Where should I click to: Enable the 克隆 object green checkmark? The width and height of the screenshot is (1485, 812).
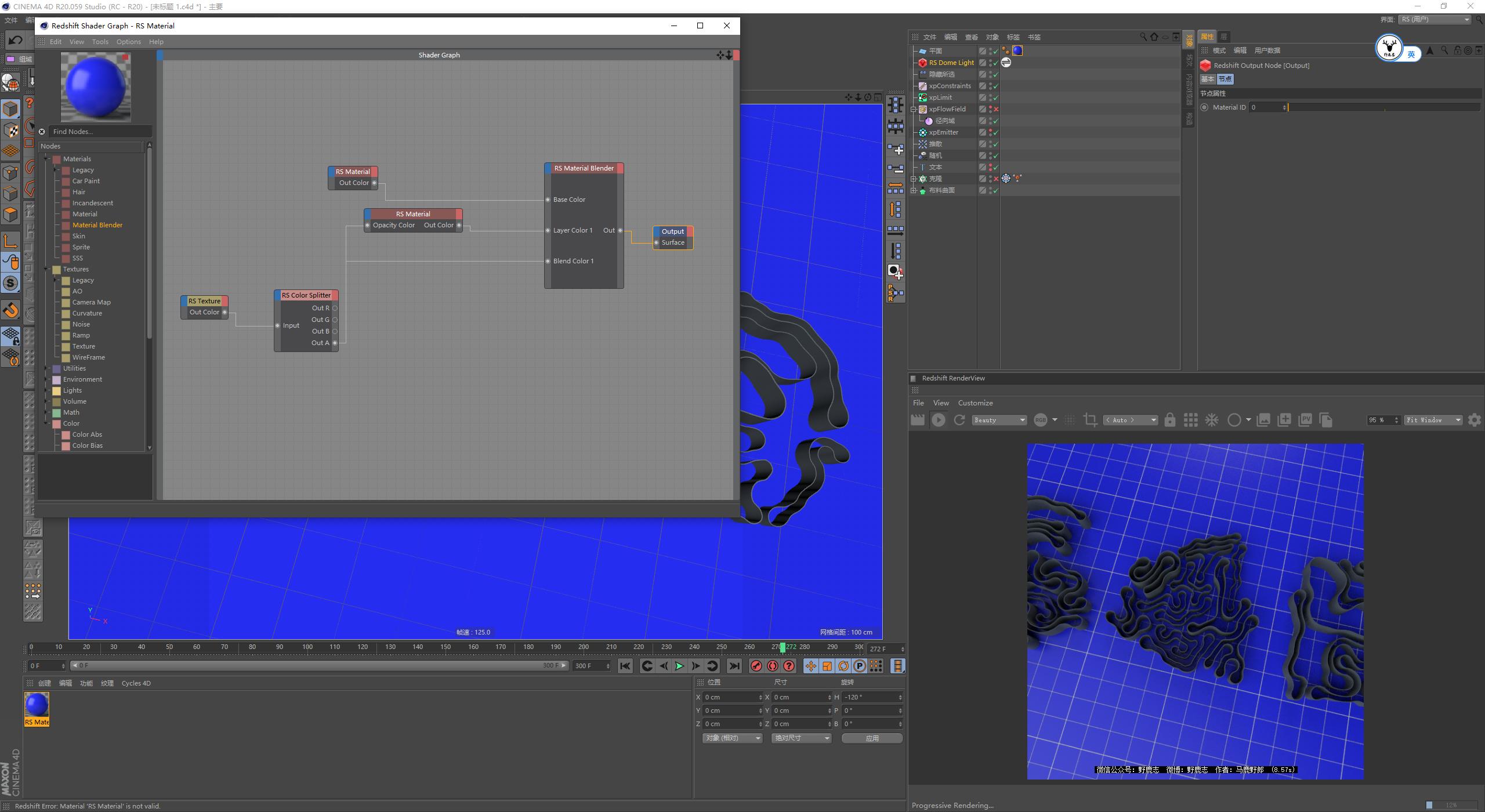[x=995, y=179]
